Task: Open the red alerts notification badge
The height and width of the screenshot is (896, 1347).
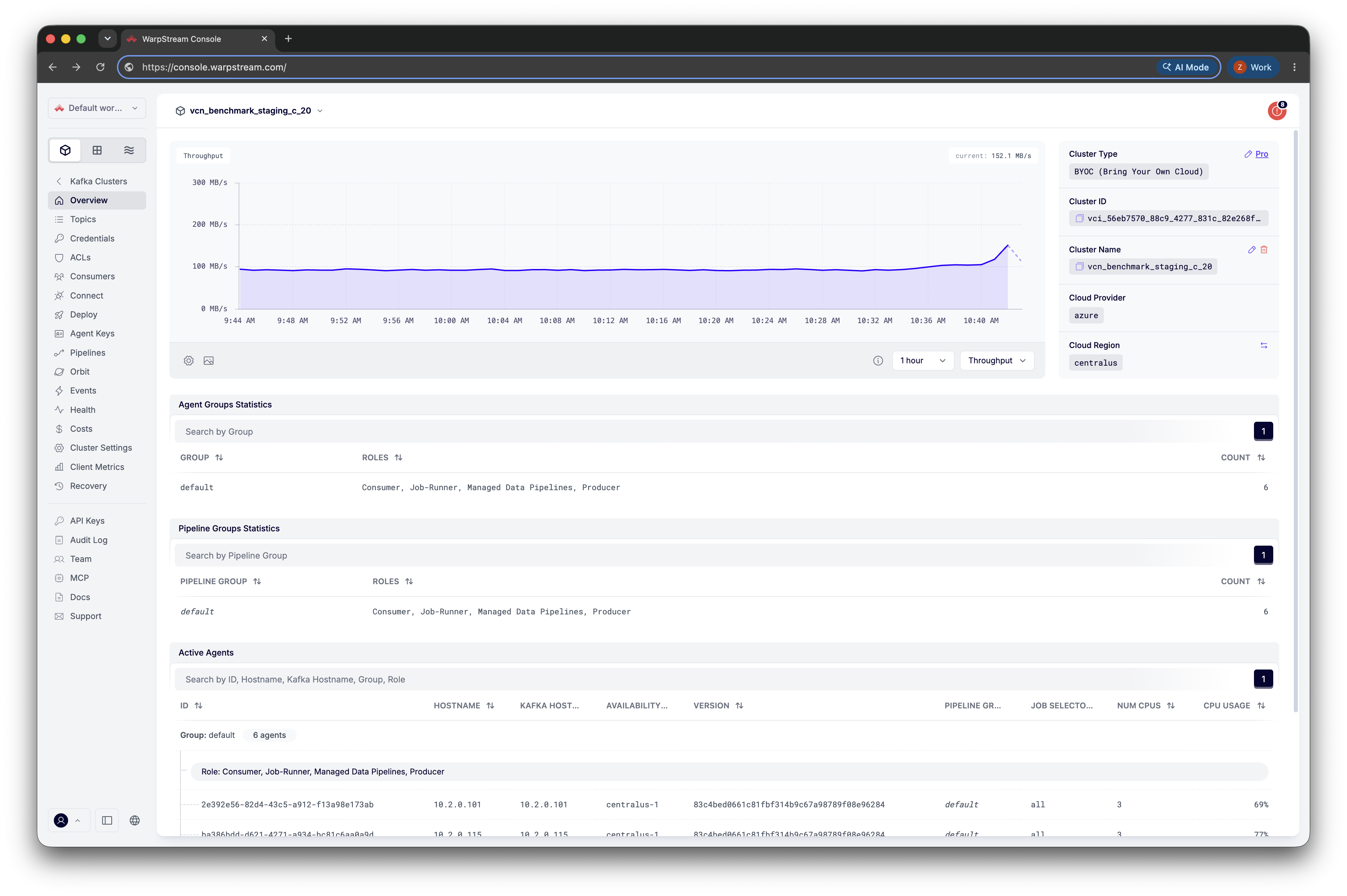Action: coord(1277,111)
